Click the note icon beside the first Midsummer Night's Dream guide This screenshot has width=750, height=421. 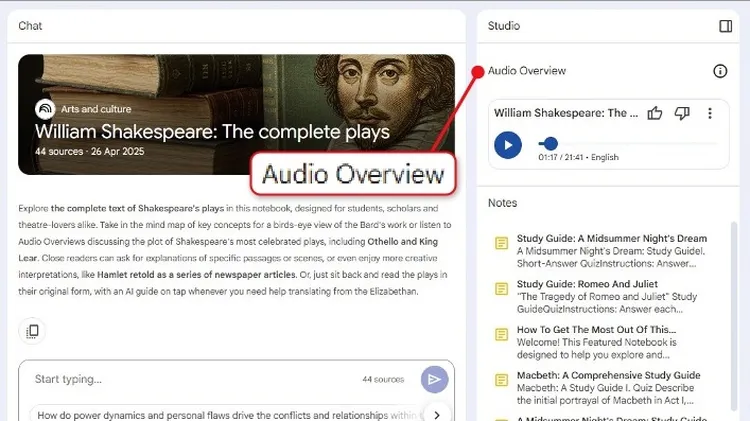(501, 243)
